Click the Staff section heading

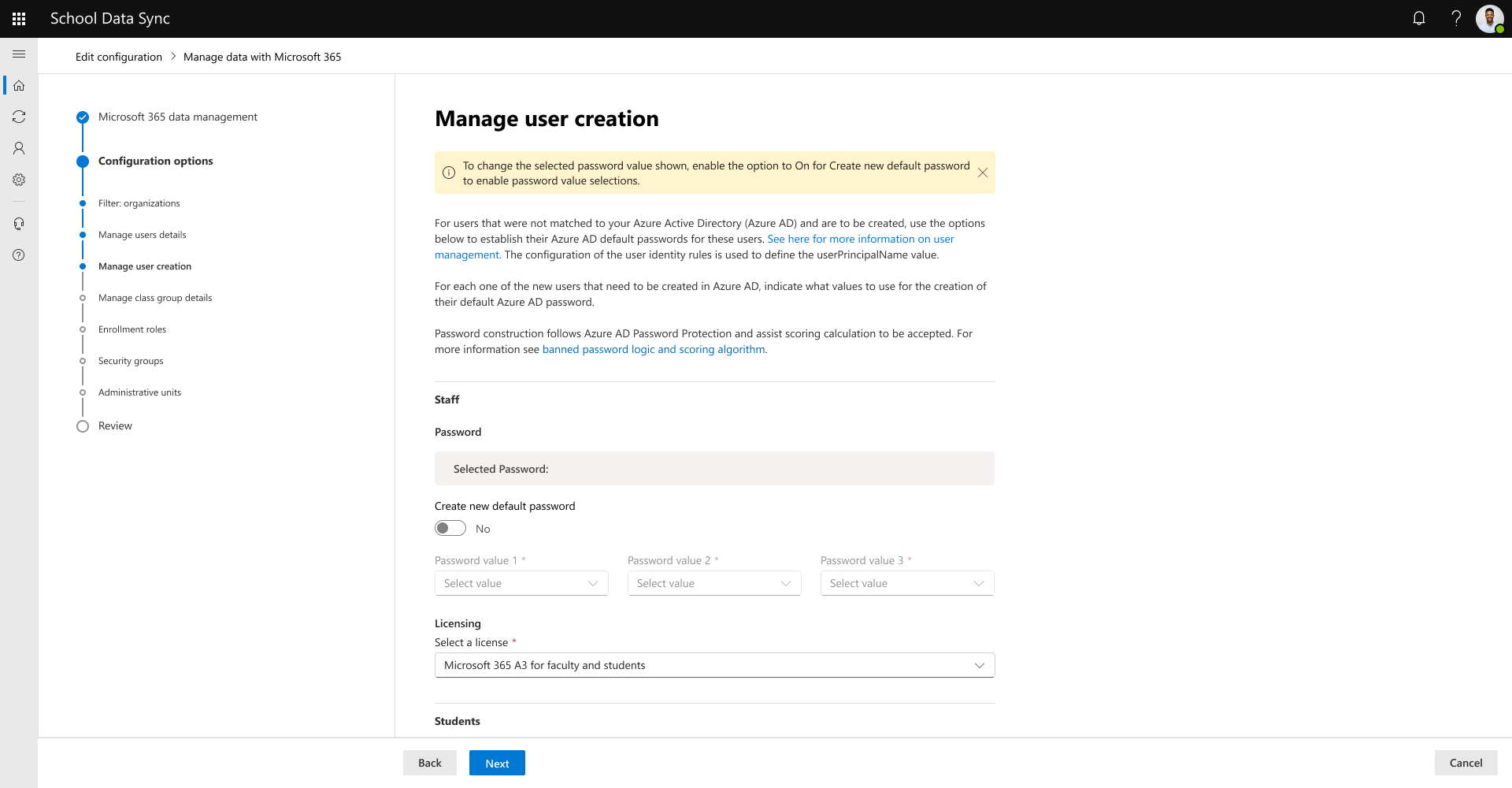click(x=447, y=400)
